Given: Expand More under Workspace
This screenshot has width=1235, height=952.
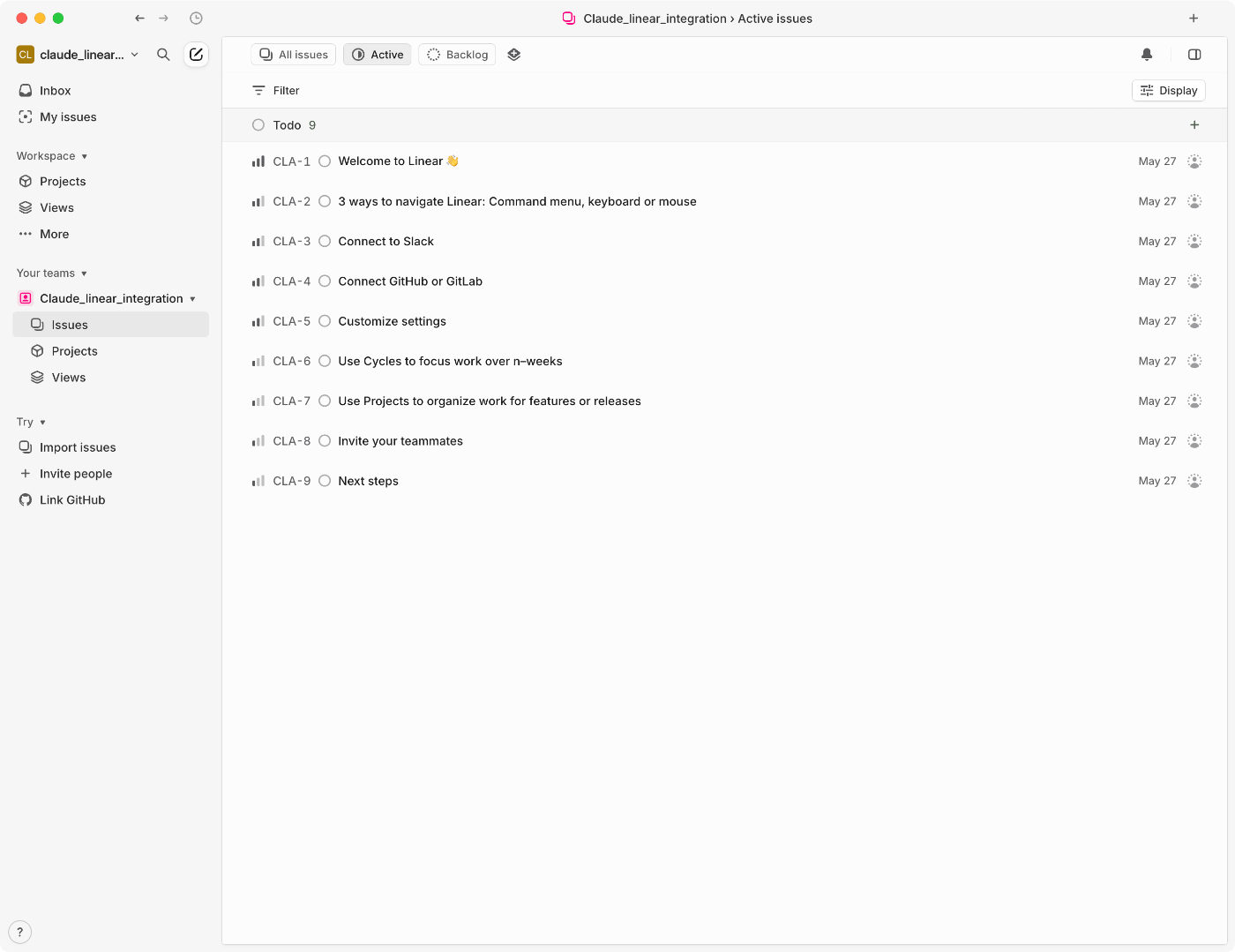Looking at the screenshot, I should click(55, 235).
